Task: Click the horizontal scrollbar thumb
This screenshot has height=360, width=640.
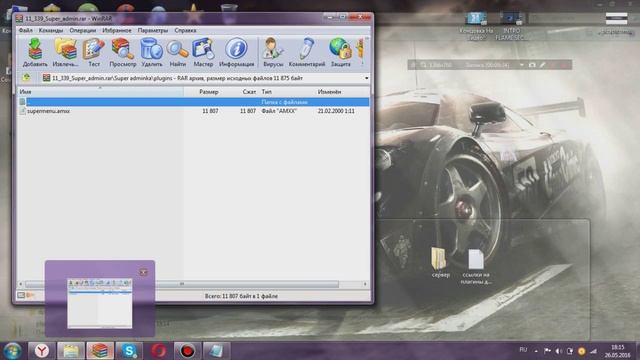Action: pos(182,284)
